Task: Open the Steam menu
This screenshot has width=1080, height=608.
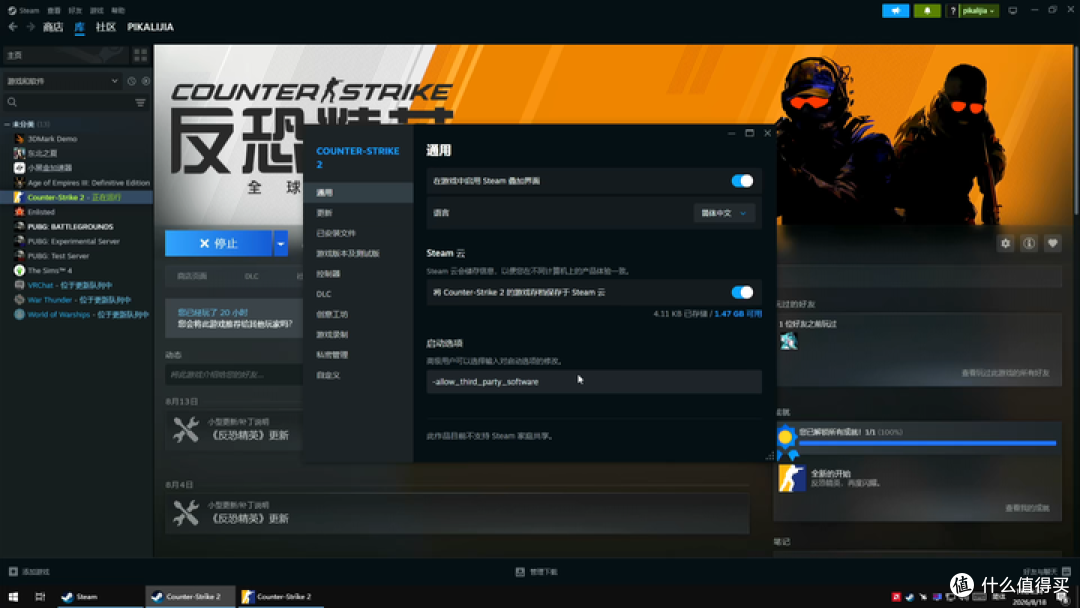Action: click(23, 10)
